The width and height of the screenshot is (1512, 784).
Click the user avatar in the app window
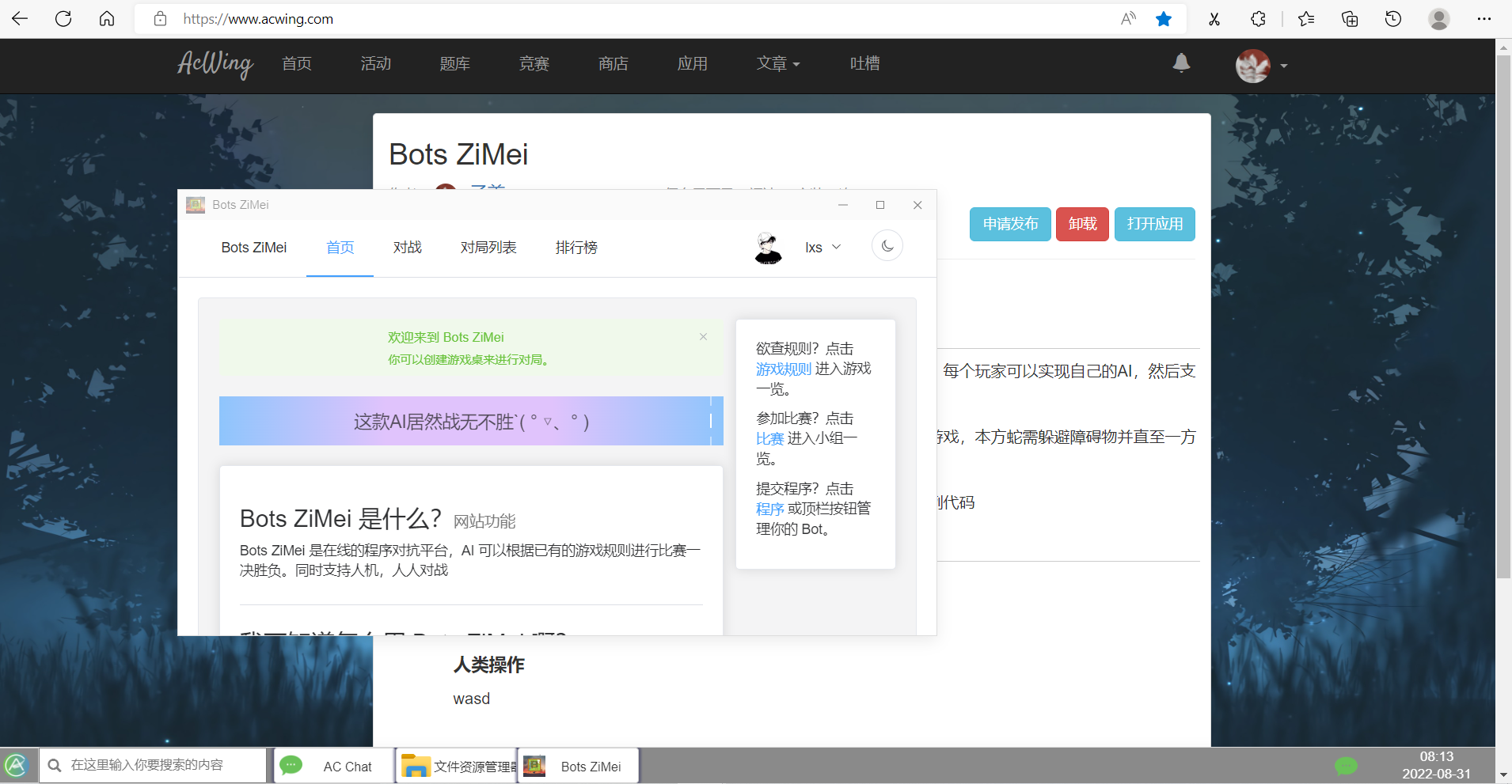(x=767, y=247)
